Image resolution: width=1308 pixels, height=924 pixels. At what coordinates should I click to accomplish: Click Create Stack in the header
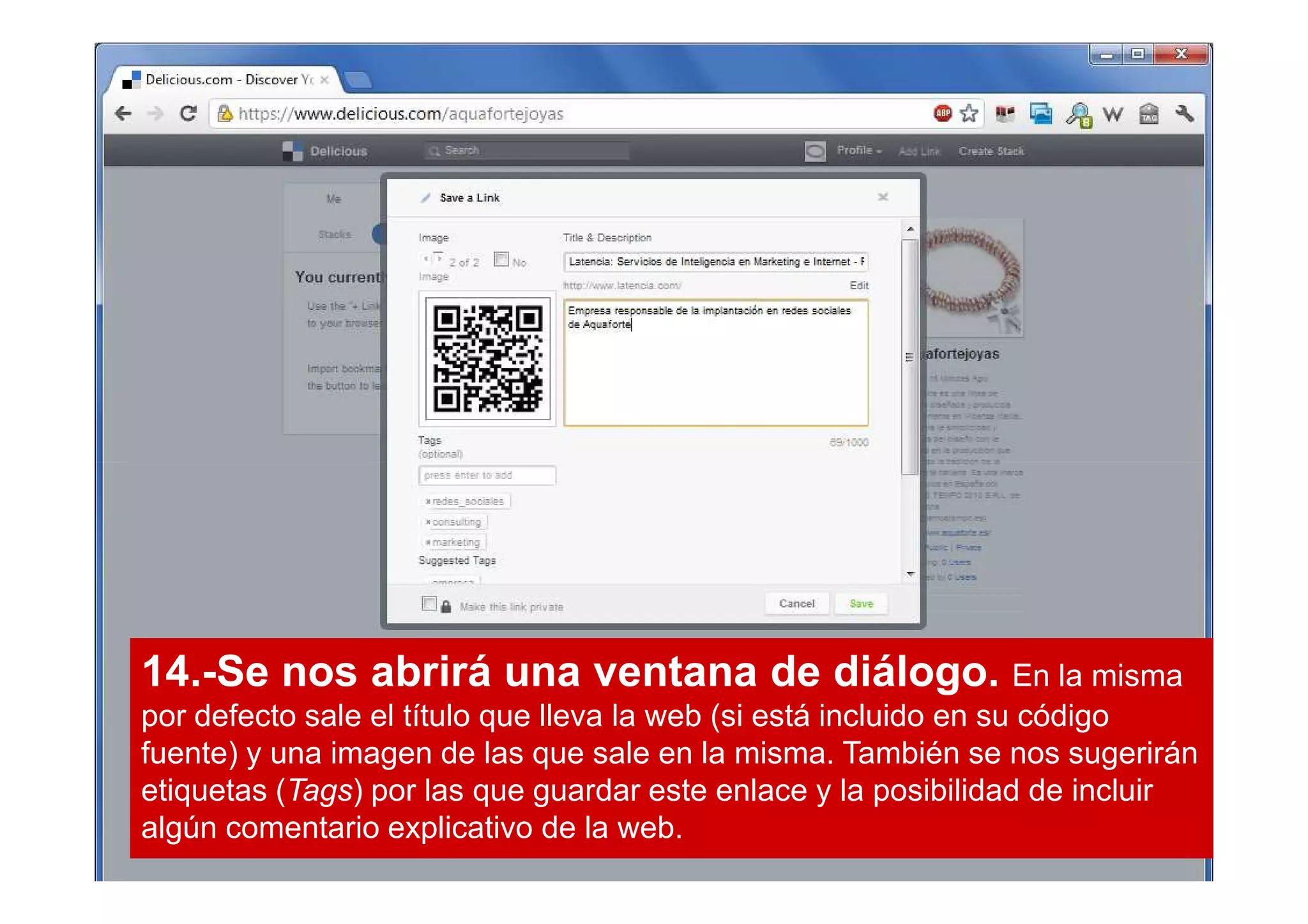click(x=991, y=151)
